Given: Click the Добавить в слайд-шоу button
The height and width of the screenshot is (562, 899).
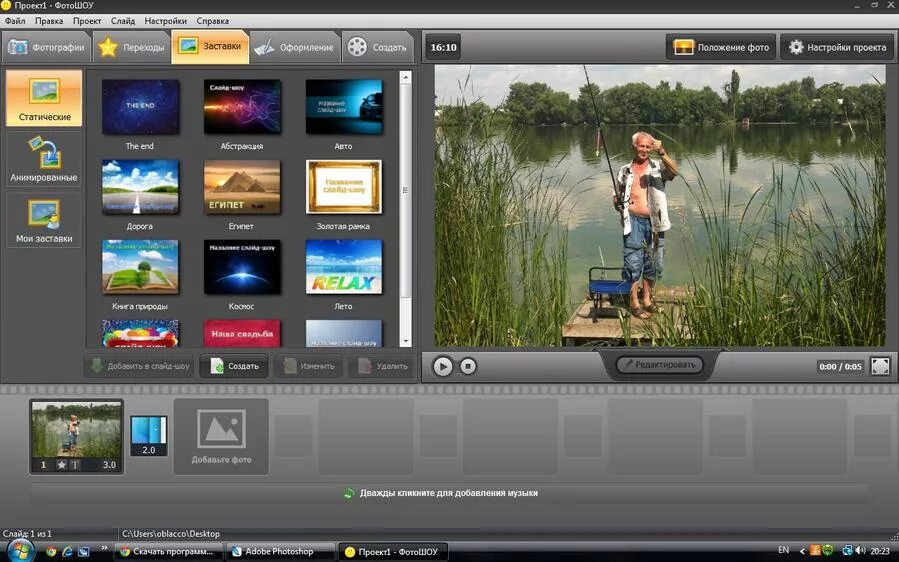Looking at the screenshot, I should (140, 366).
